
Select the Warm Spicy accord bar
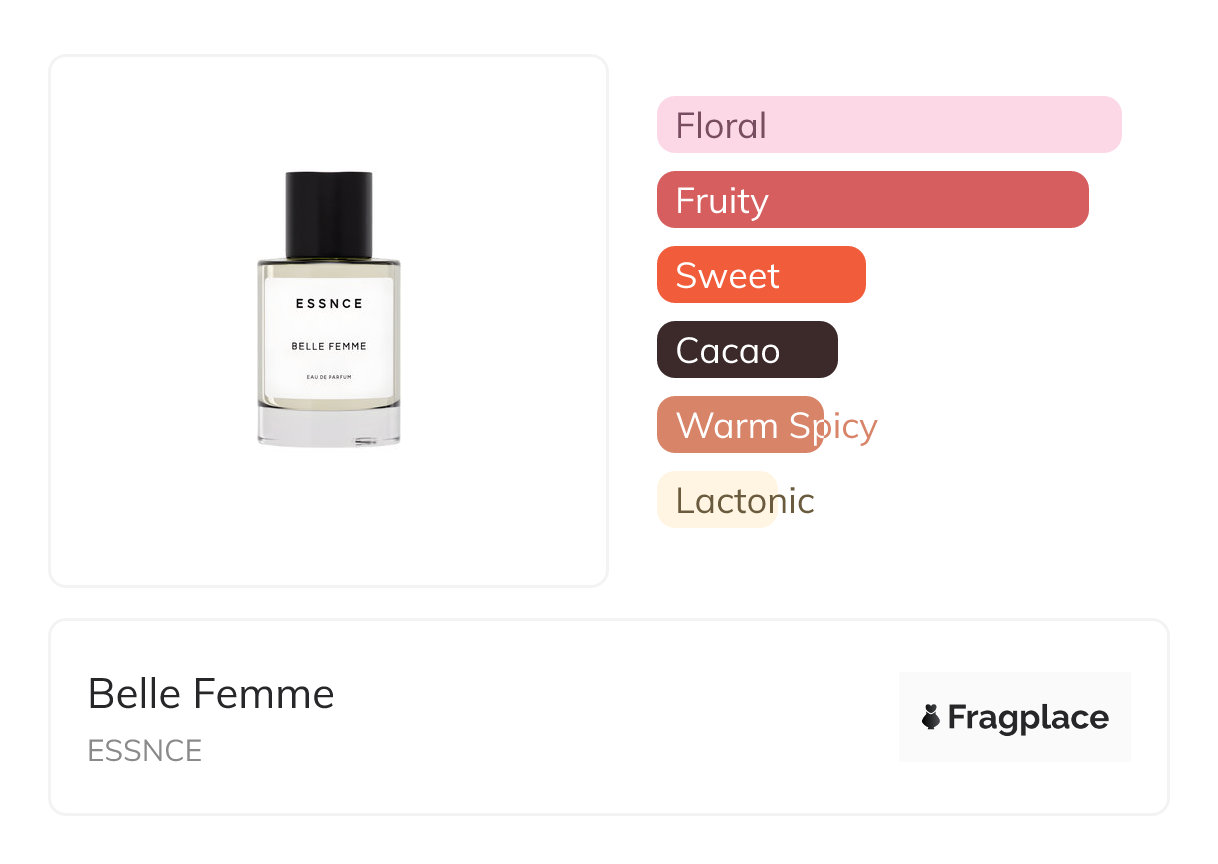740,425
